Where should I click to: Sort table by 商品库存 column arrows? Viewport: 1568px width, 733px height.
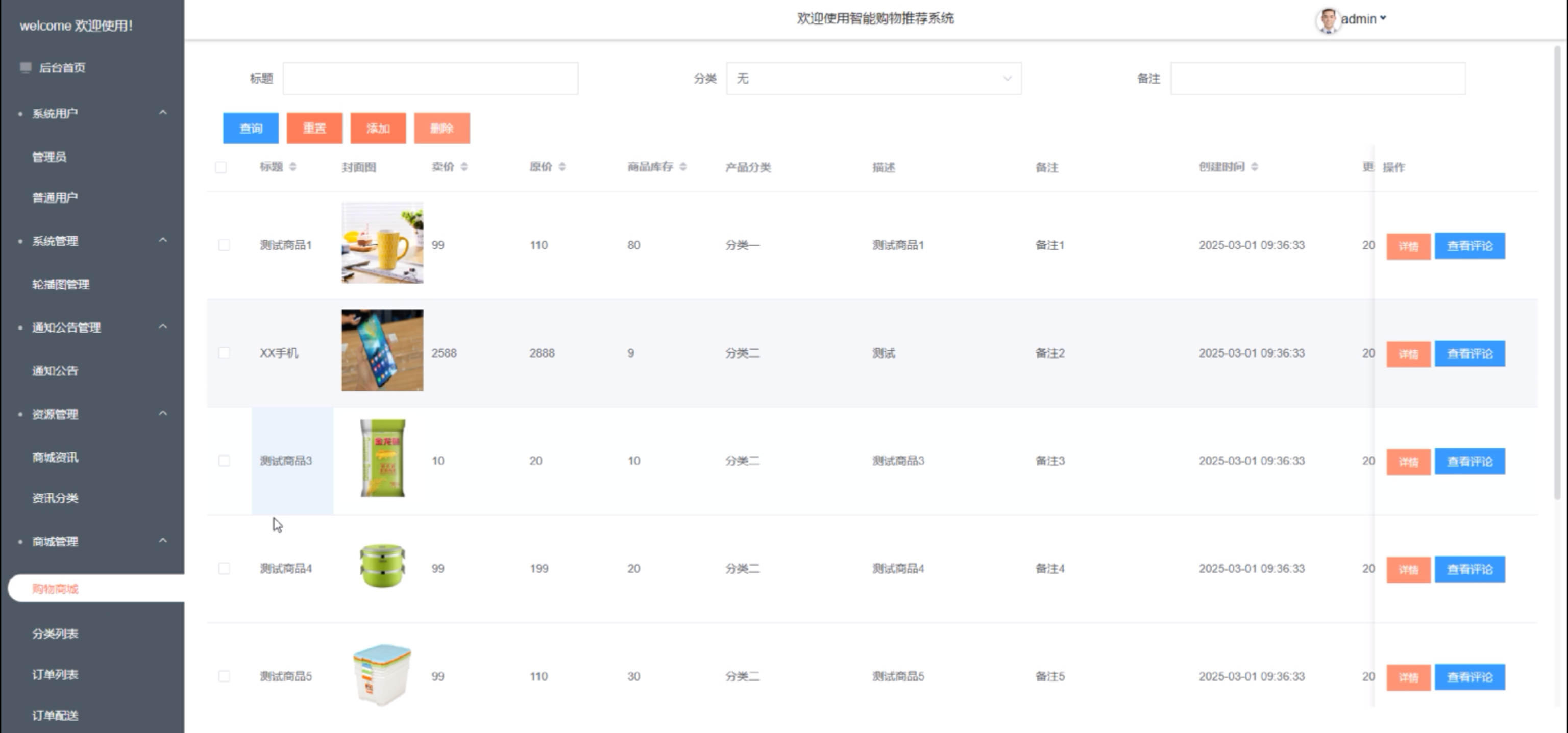pos(683,167)
